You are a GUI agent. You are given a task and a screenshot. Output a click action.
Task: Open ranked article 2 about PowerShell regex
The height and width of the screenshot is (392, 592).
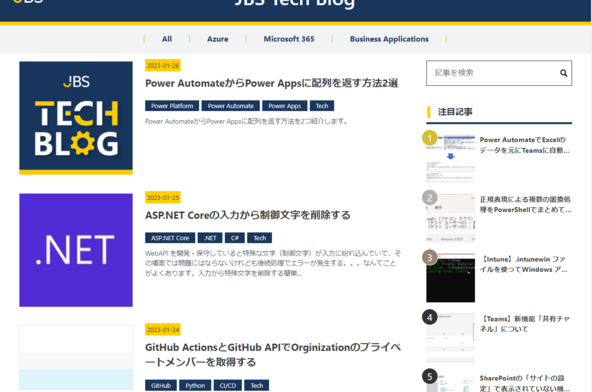525,204
